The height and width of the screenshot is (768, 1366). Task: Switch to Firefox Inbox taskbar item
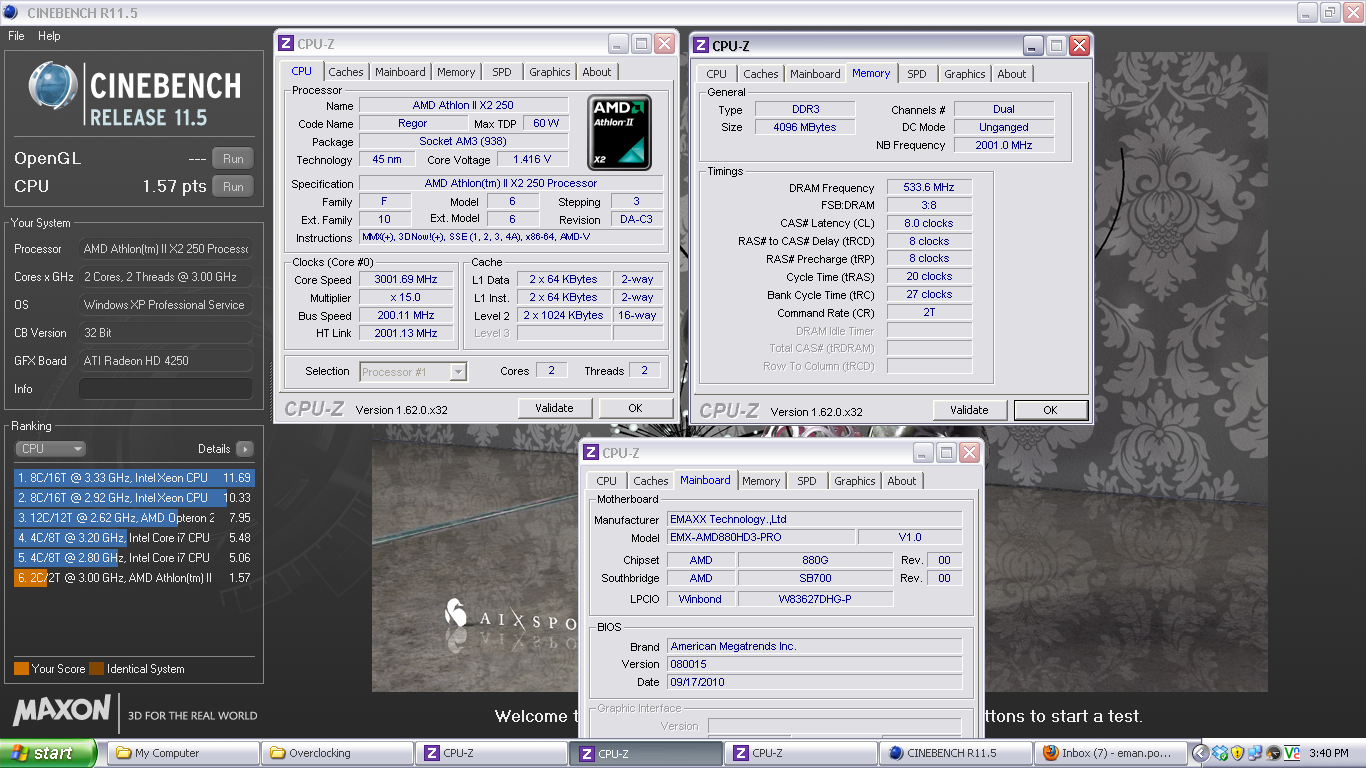[1109, 753]
